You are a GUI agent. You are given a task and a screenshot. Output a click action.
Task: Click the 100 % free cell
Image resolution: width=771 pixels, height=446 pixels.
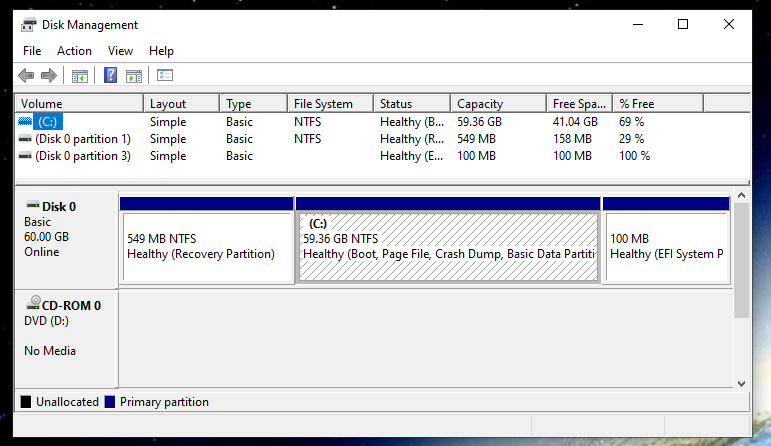pos(634,156)
